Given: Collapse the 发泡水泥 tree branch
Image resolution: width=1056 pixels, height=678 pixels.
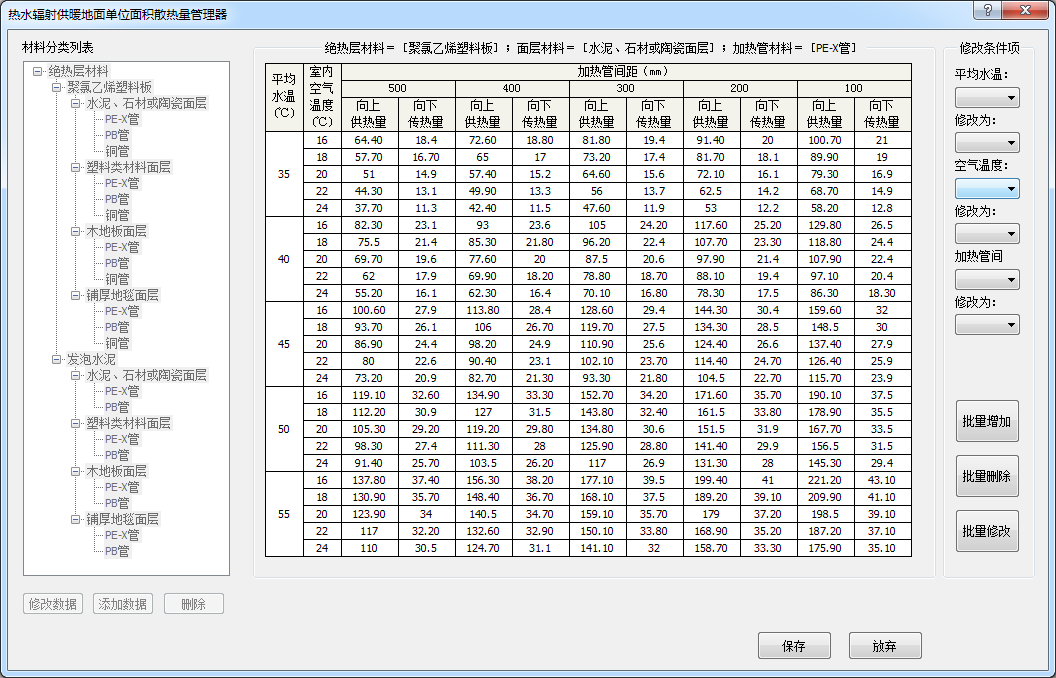Looking at the screenshot, I should (56, 360).
